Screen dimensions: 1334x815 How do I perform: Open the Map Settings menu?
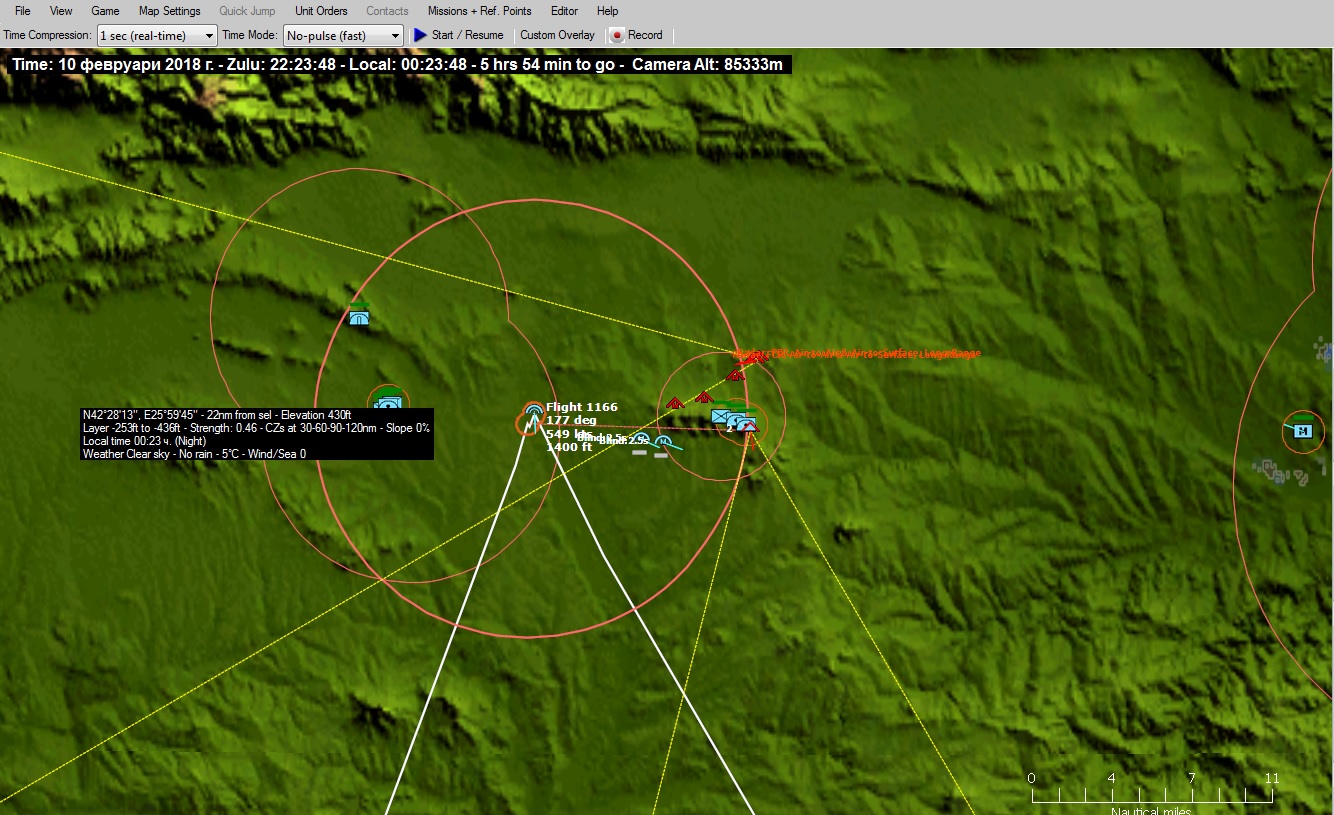pyautogui.click(x=169, y=11)
